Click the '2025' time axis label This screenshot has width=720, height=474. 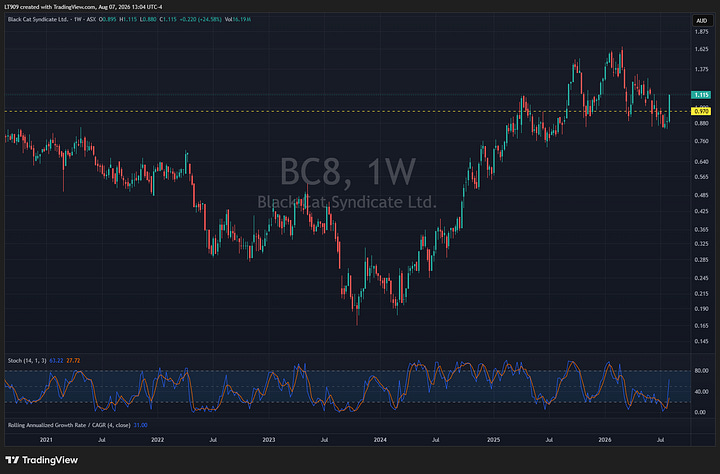coord(494,440)
